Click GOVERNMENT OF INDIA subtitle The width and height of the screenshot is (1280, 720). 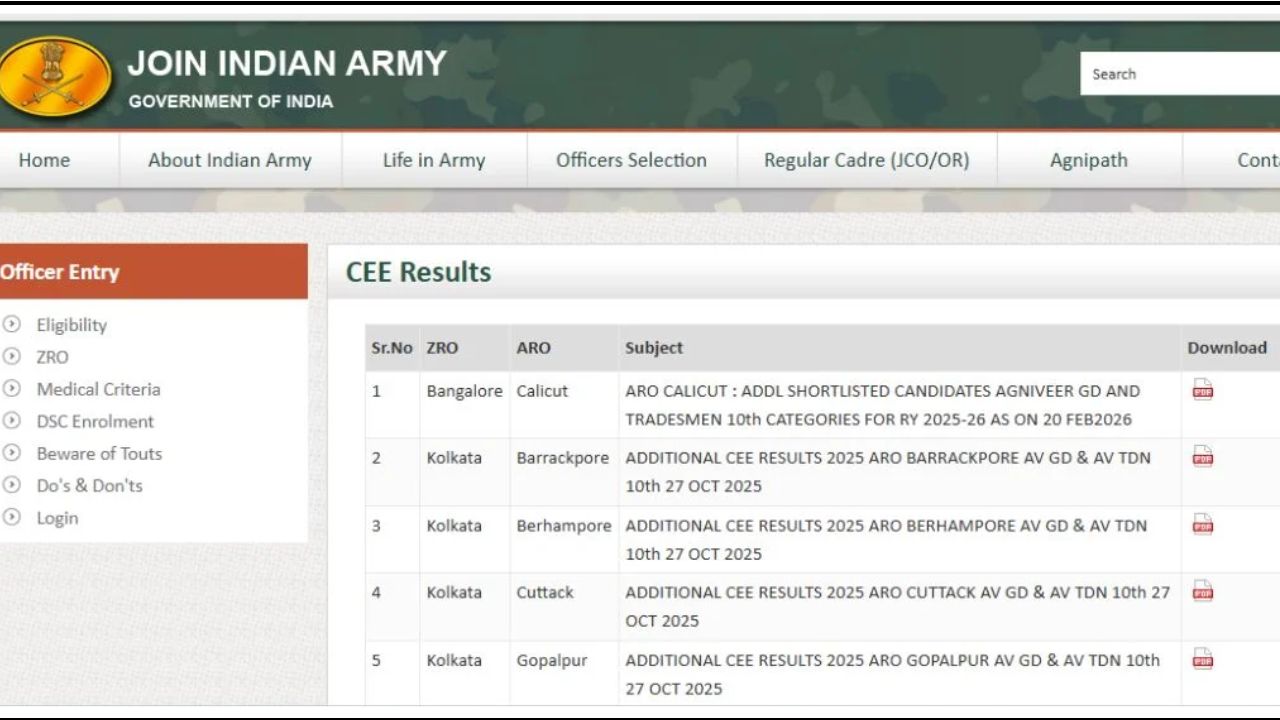pos(231,102)
